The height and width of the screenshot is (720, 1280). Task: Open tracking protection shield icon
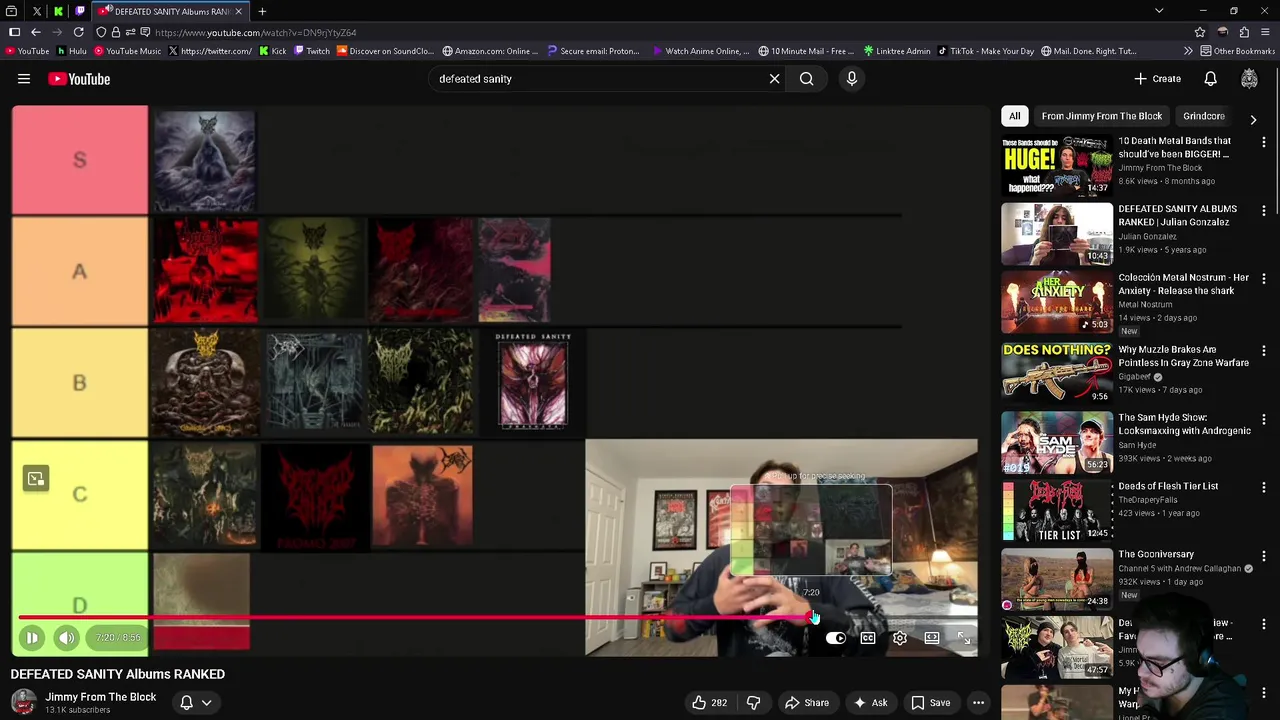click(x=101, y=32)
